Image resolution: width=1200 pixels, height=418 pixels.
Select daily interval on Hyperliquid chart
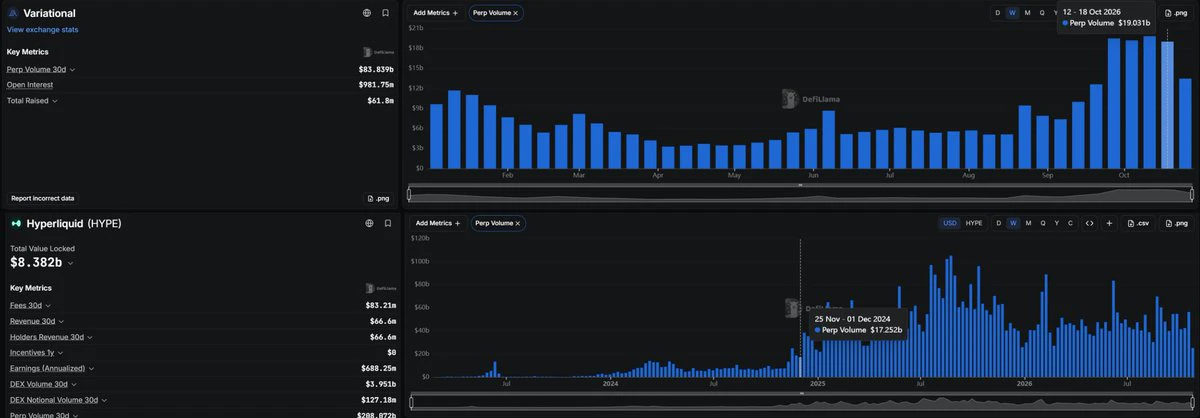(997, 223)
